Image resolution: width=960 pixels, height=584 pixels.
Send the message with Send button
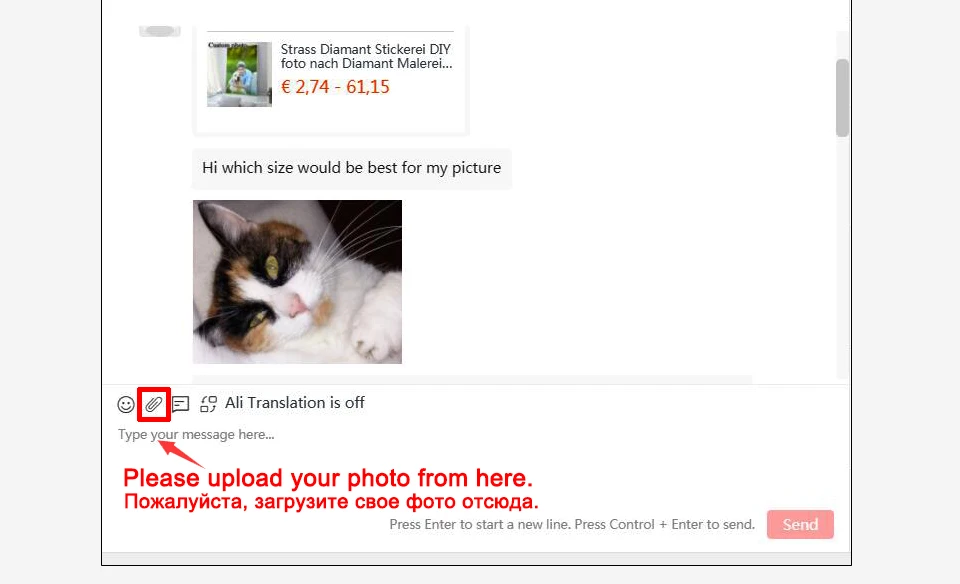[x=800, y=525]
